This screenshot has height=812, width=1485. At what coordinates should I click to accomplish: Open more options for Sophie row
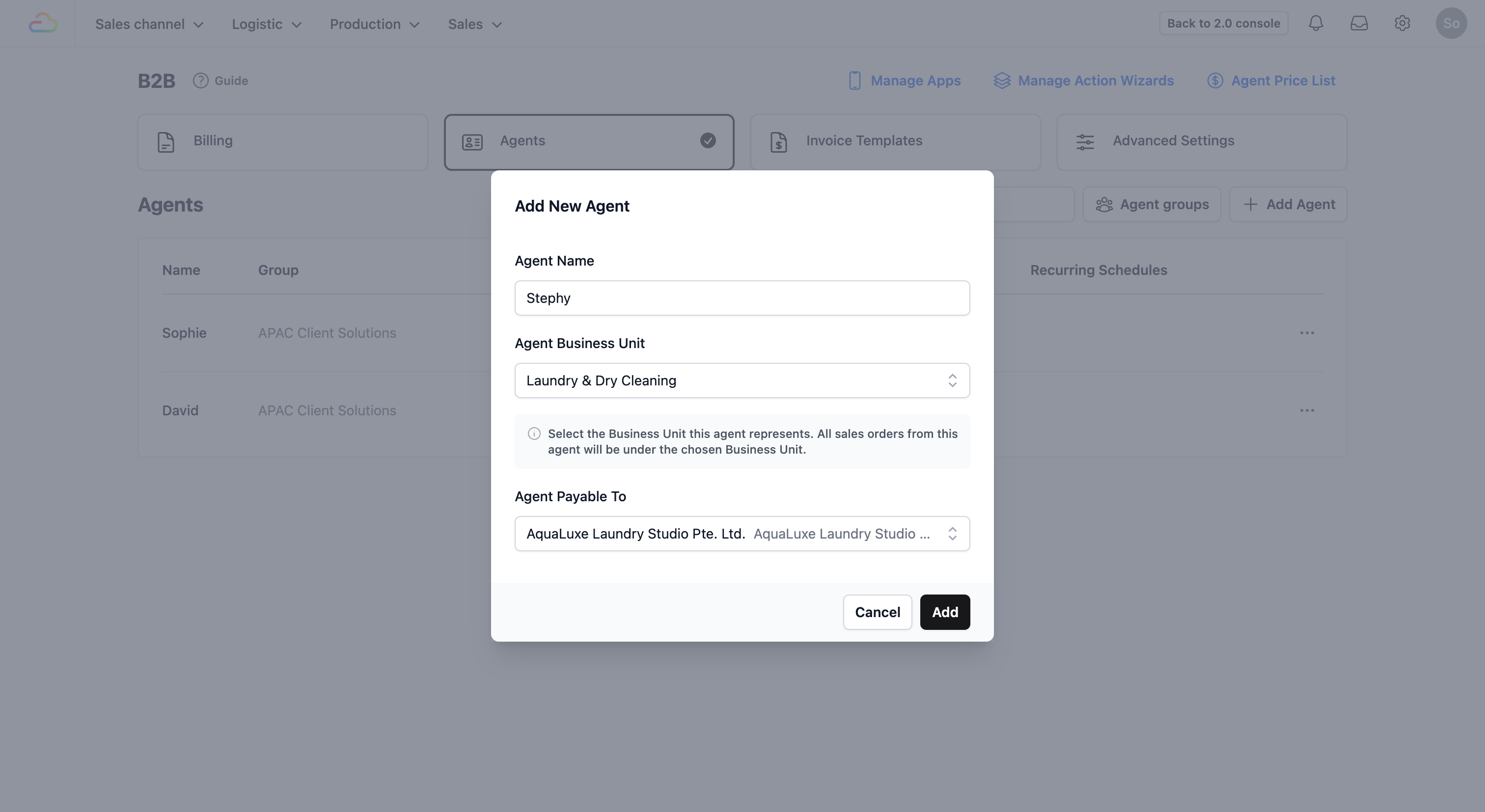1306,333
